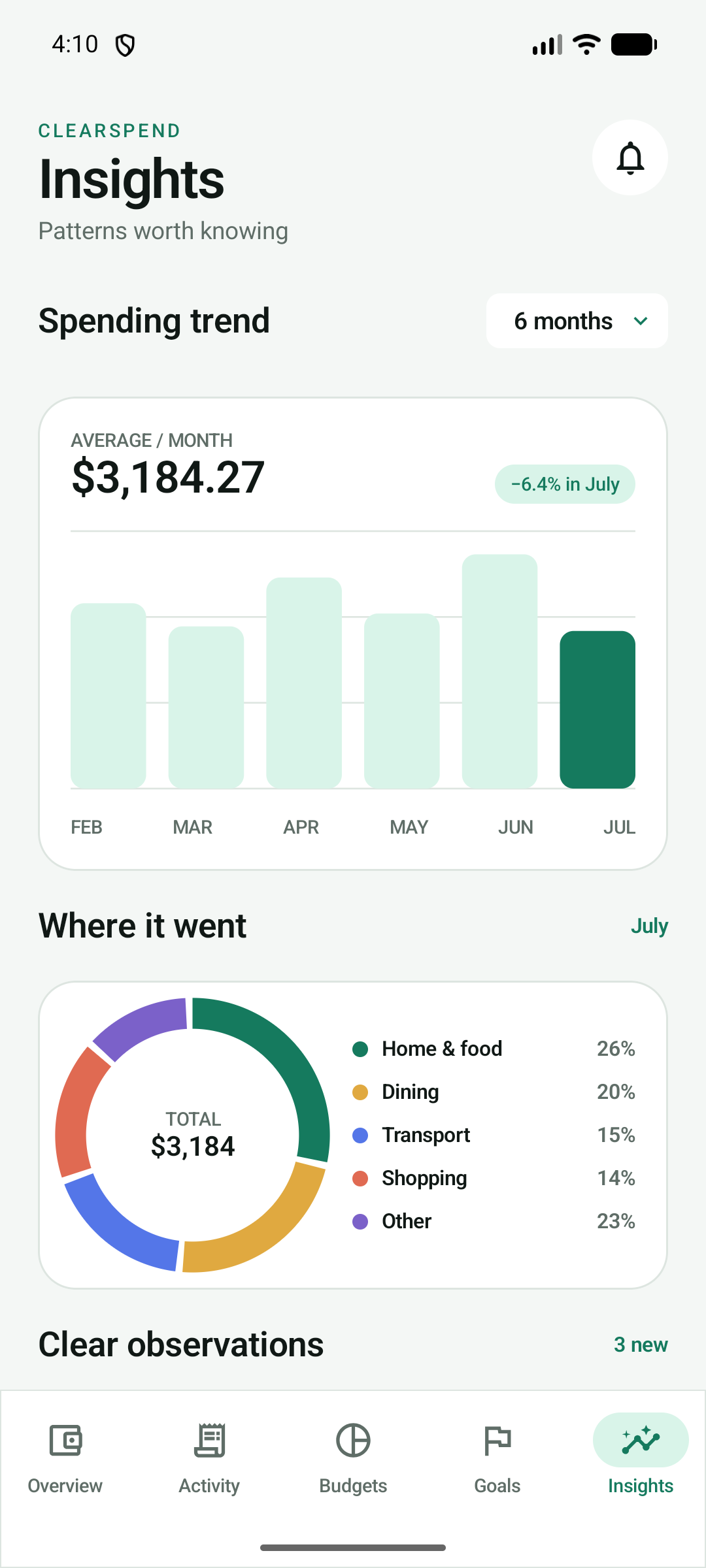Image resolution: width=706 pixels, height=1568 pixels.
Task: Tap the purple Other legend dot
Action: pyautogui.click(x=360, y=1222)
